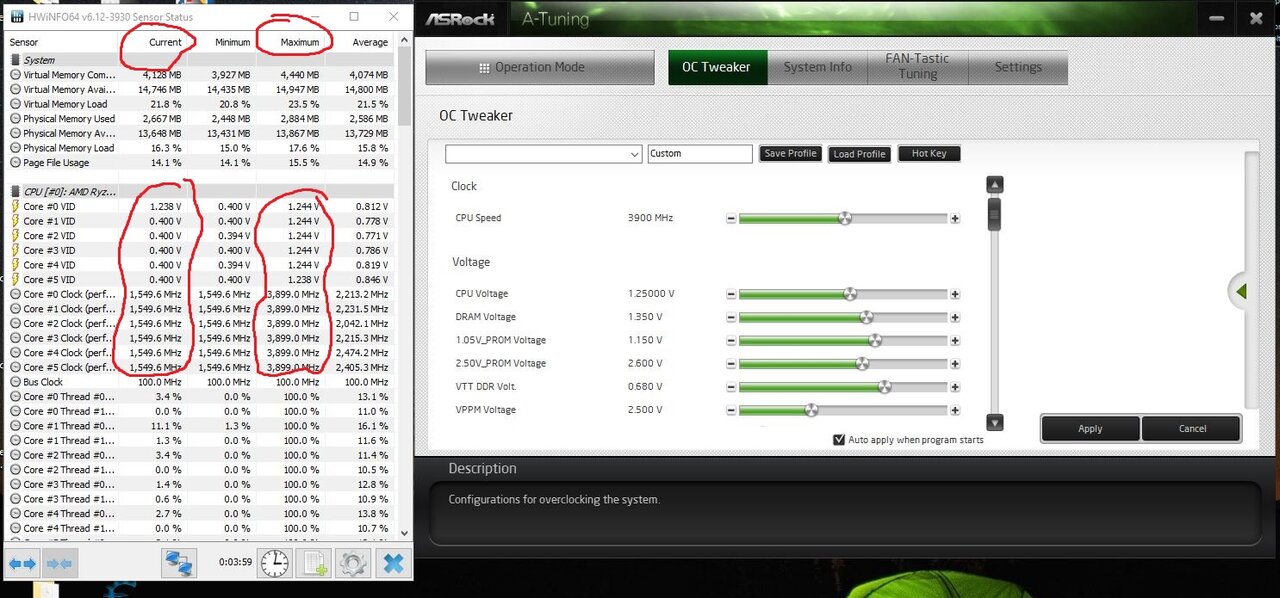Increase 2.50V_PROM Voltage with plus icon
Image resolution: width=1280 pixels, height=598 pixels.
point(955,364)
